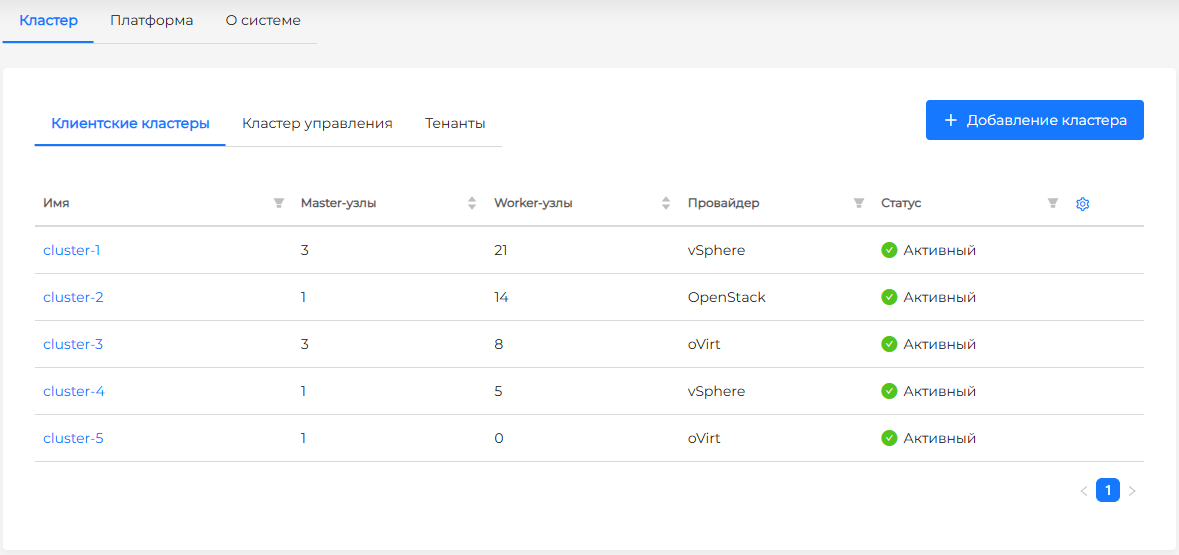Click the filter icon in Имя column
1179x555 pixels.
pos(279,203)
